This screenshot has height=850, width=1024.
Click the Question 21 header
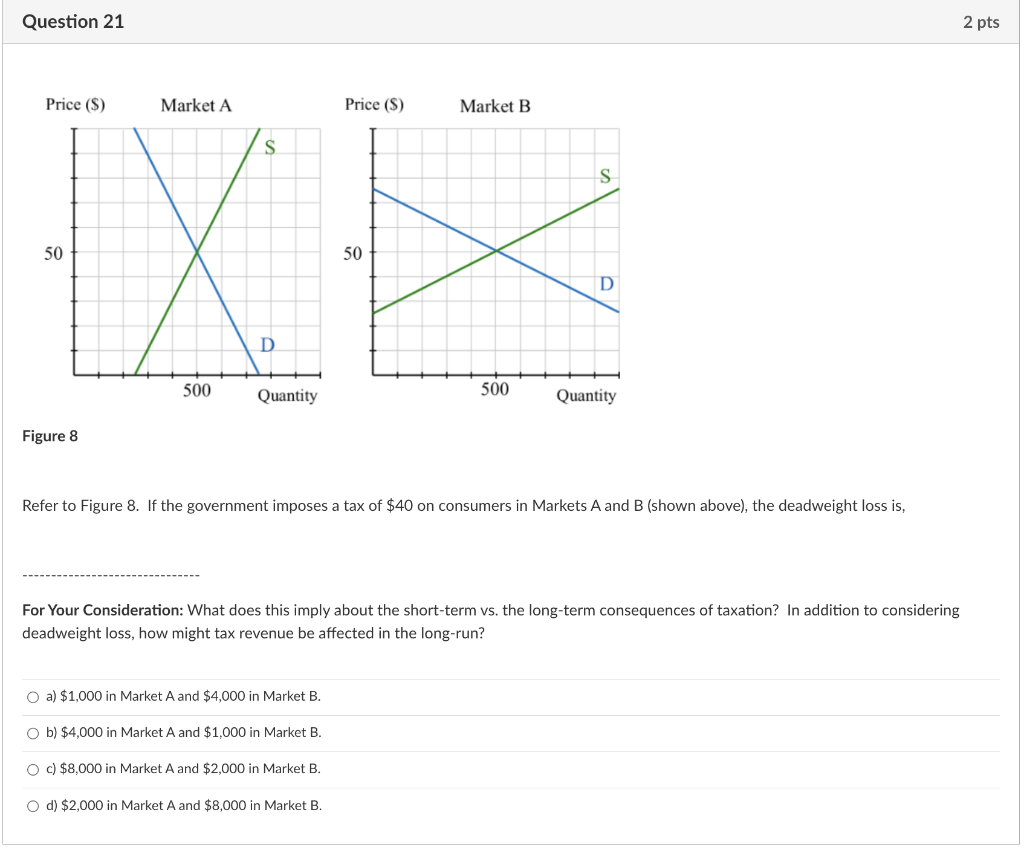[x=73, y=21]
